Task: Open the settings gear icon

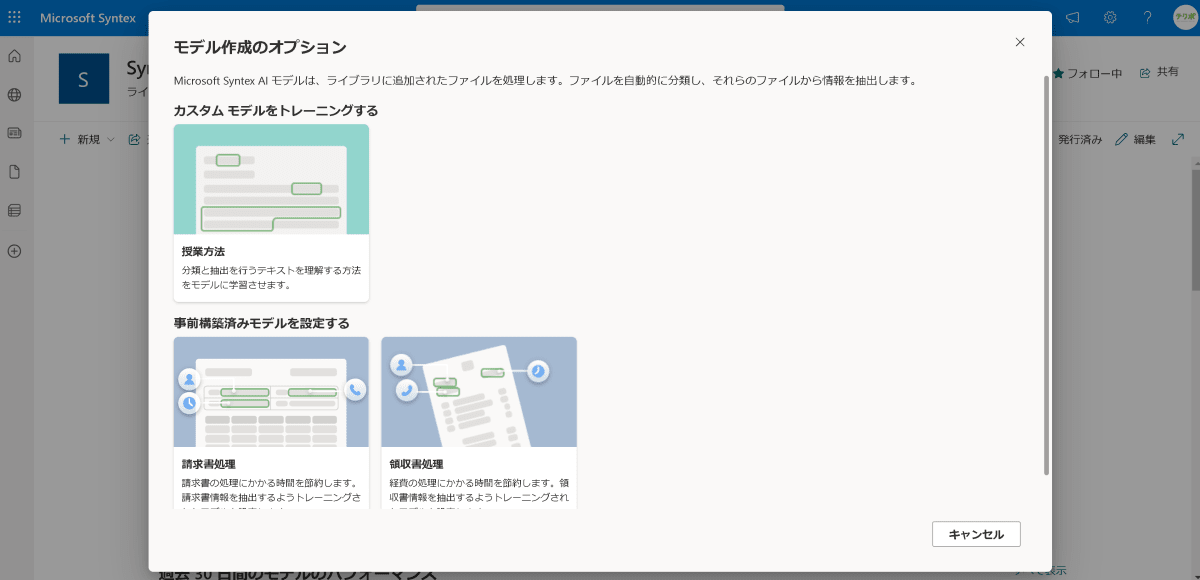Action: tap(1110, 17)
